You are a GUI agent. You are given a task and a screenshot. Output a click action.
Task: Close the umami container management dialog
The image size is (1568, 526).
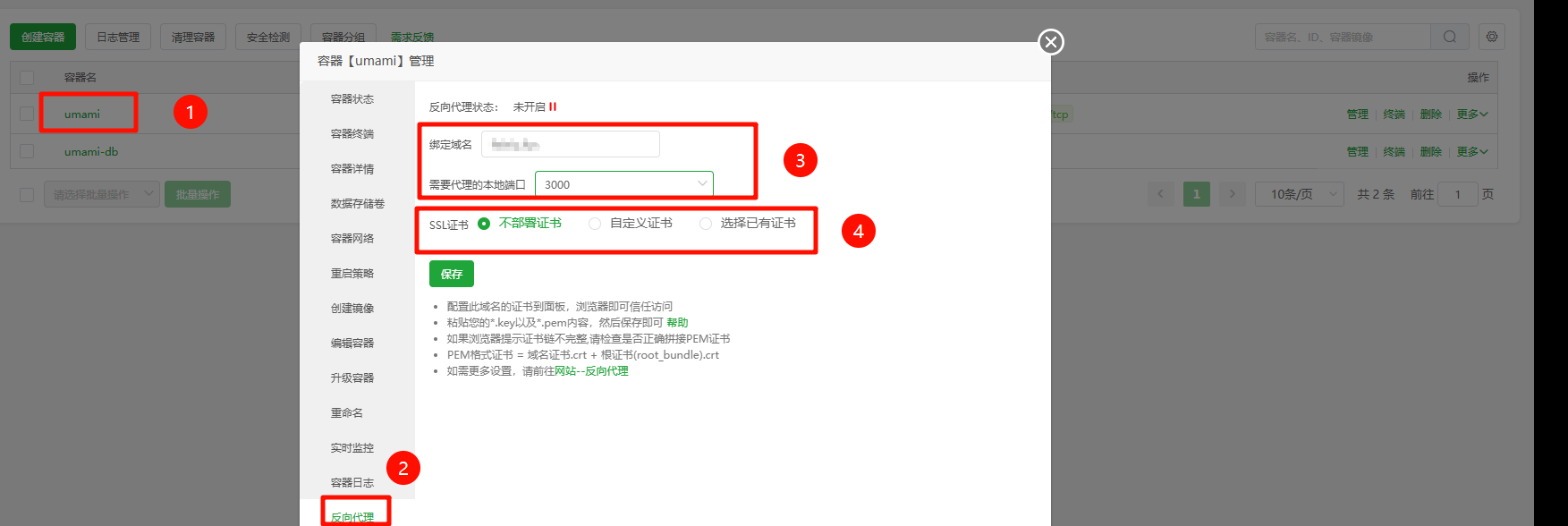tap(1051, 42)
